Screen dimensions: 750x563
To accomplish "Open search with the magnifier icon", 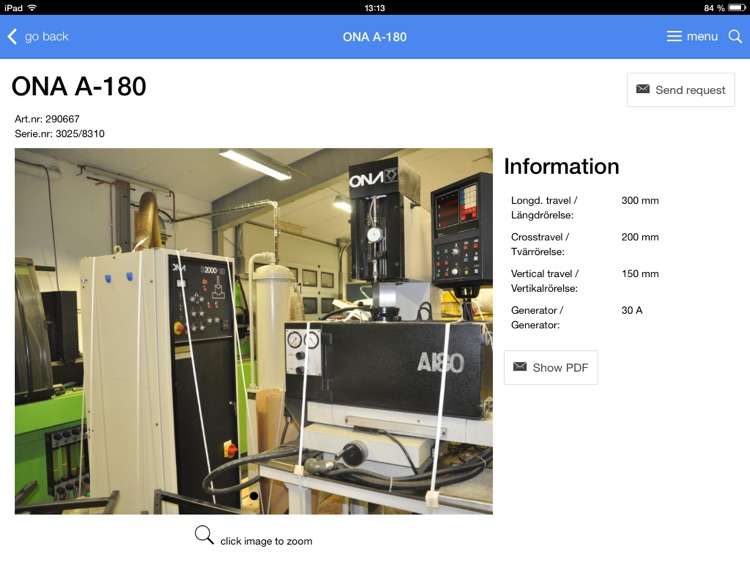I will pos(735,36).
